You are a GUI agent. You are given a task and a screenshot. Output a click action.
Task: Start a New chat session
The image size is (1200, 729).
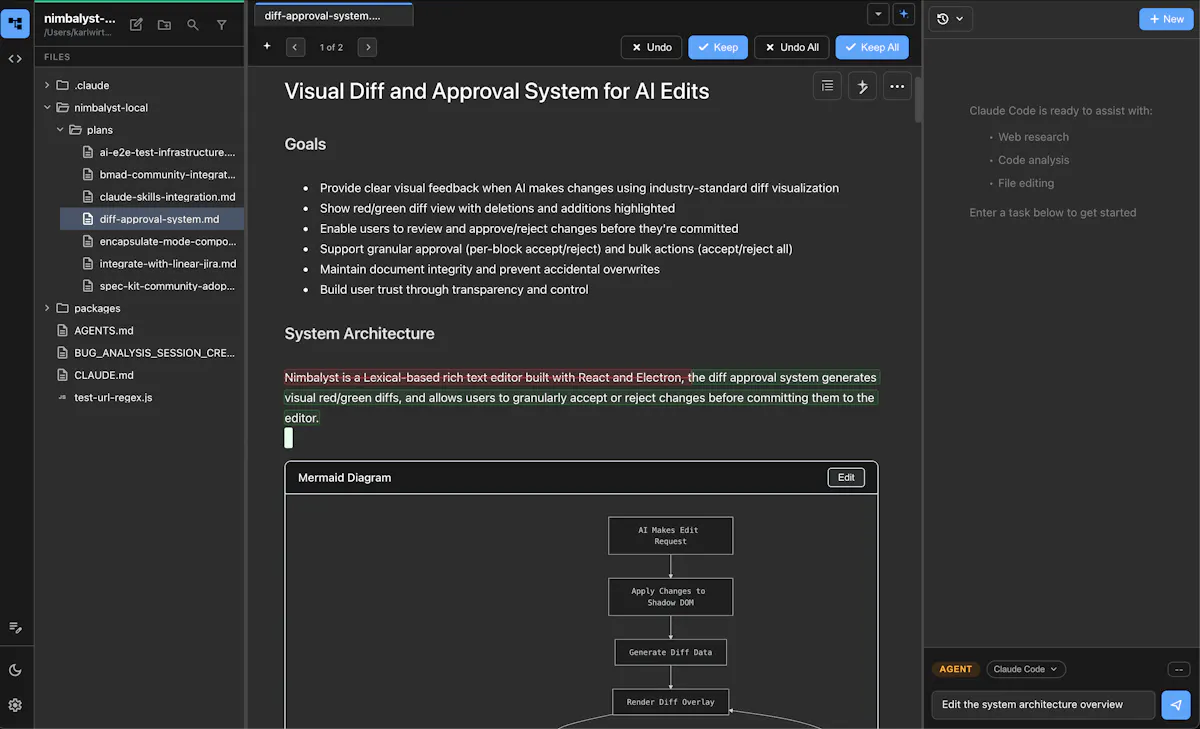pyautogui.click(x=1166, y=19)
